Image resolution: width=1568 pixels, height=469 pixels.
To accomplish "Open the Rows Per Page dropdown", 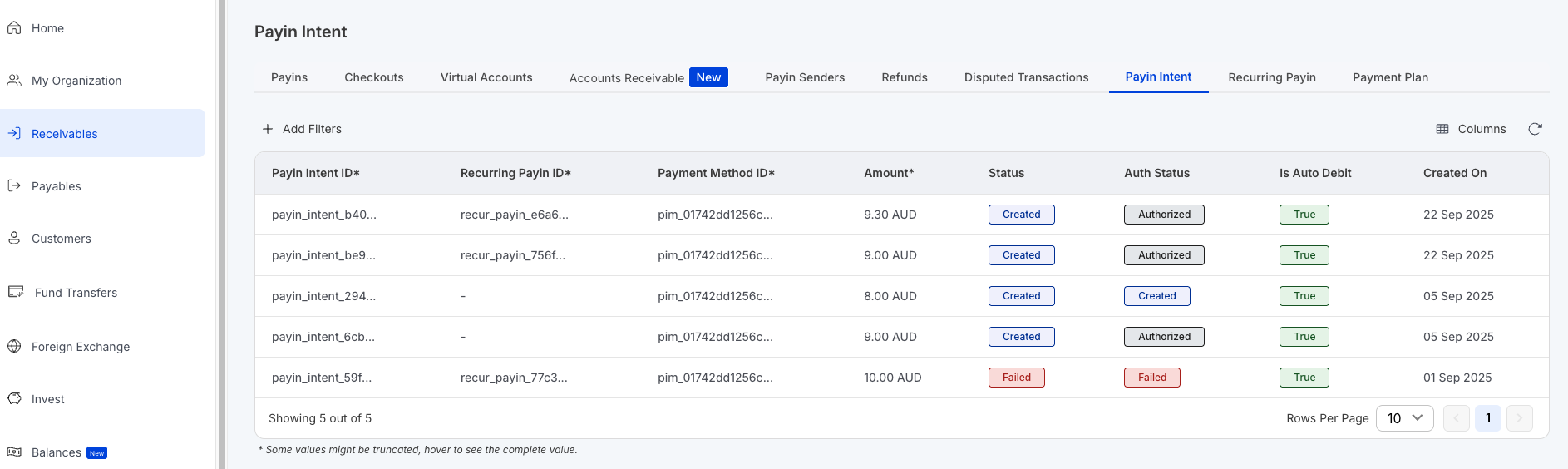I will click(1405, 418).
